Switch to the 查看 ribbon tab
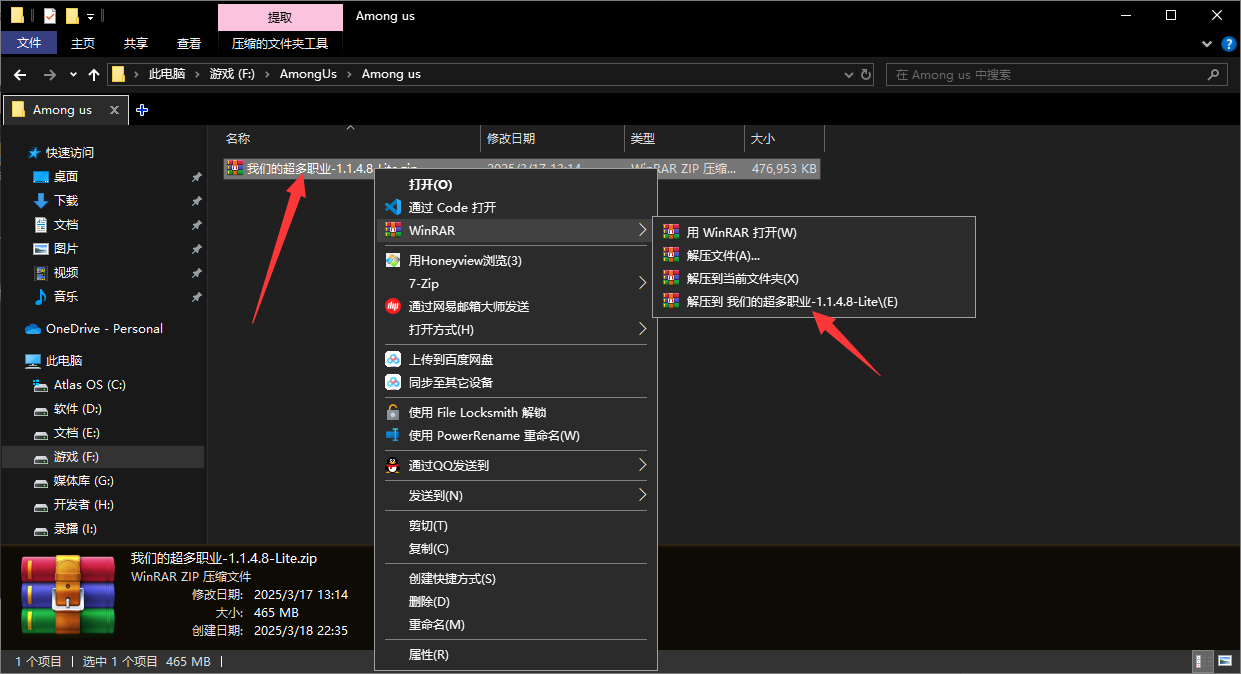This screenshot has width=1241, height=674. [189, 43]
